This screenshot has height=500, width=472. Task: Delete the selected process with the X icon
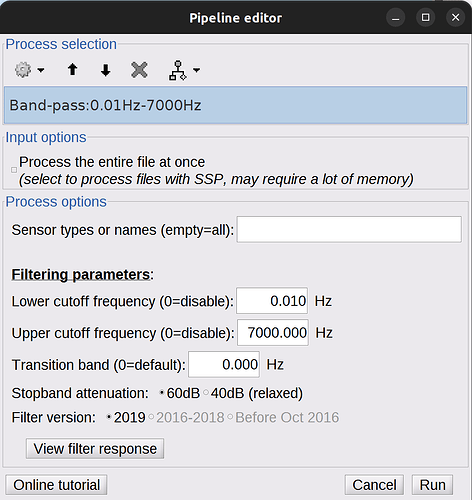(x=139, y=70)
